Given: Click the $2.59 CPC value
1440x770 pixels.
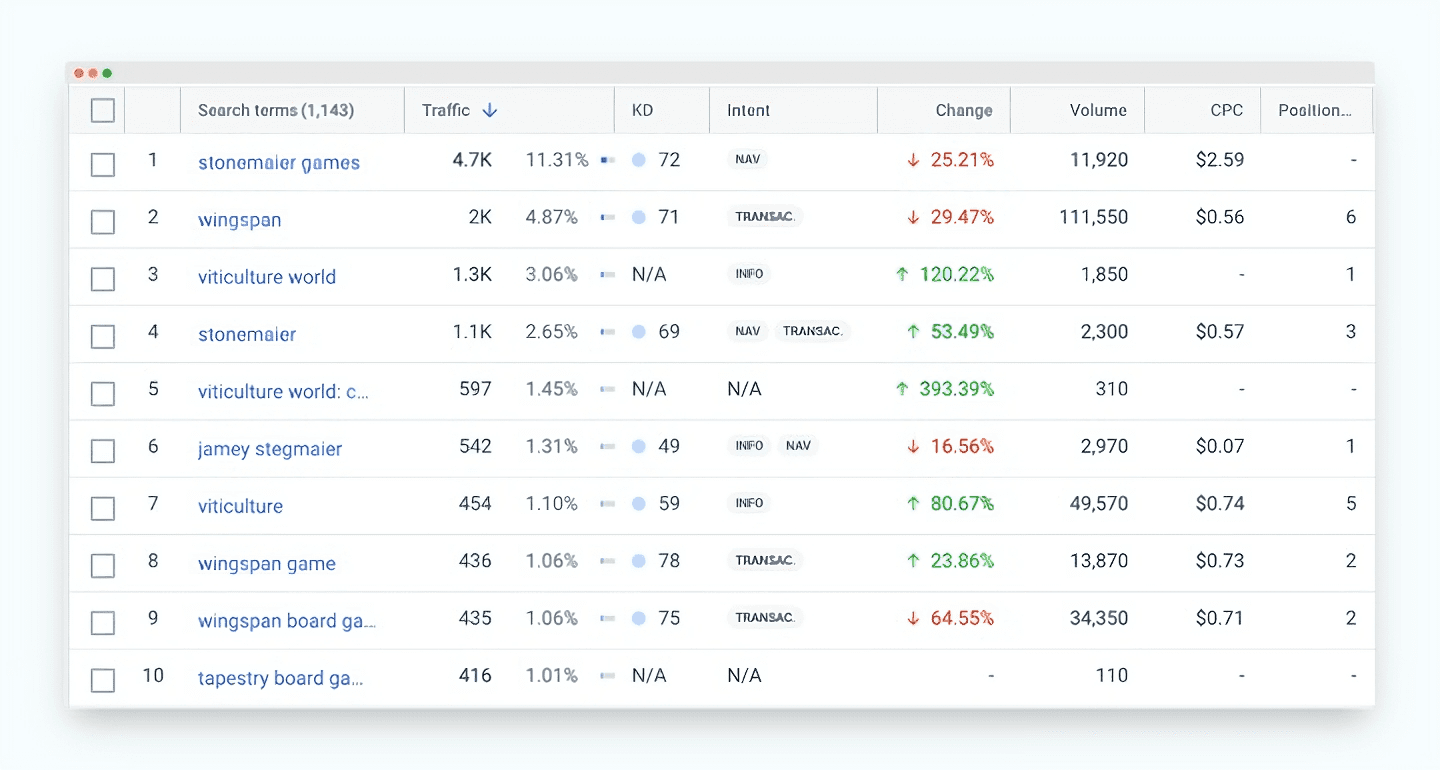Looking at the screenshot, I should (1220, 159).
